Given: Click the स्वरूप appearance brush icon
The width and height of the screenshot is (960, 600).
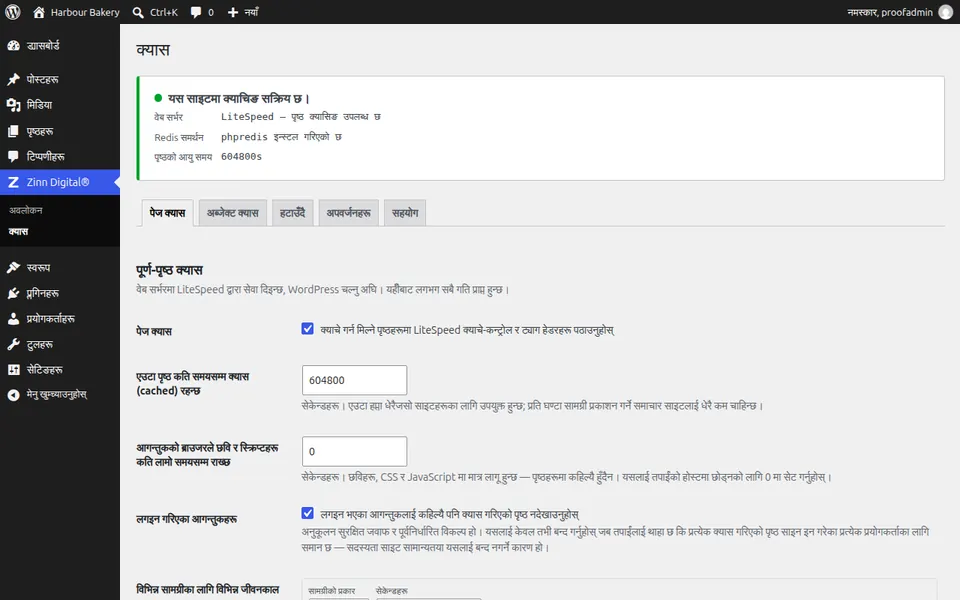Looking at the screenshot, I should pos(13,268).
